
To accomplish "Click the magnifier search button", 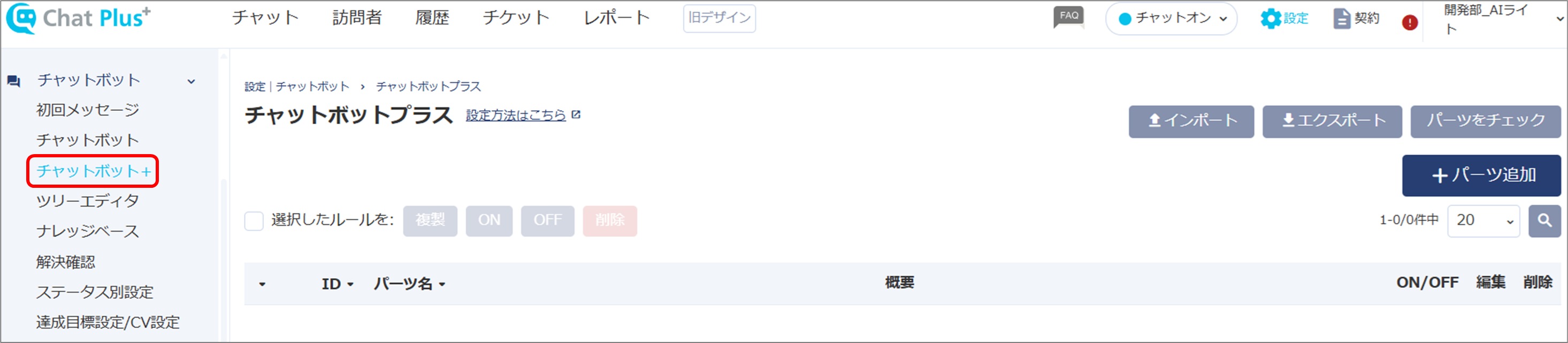I will click(x=1544, y=220).
